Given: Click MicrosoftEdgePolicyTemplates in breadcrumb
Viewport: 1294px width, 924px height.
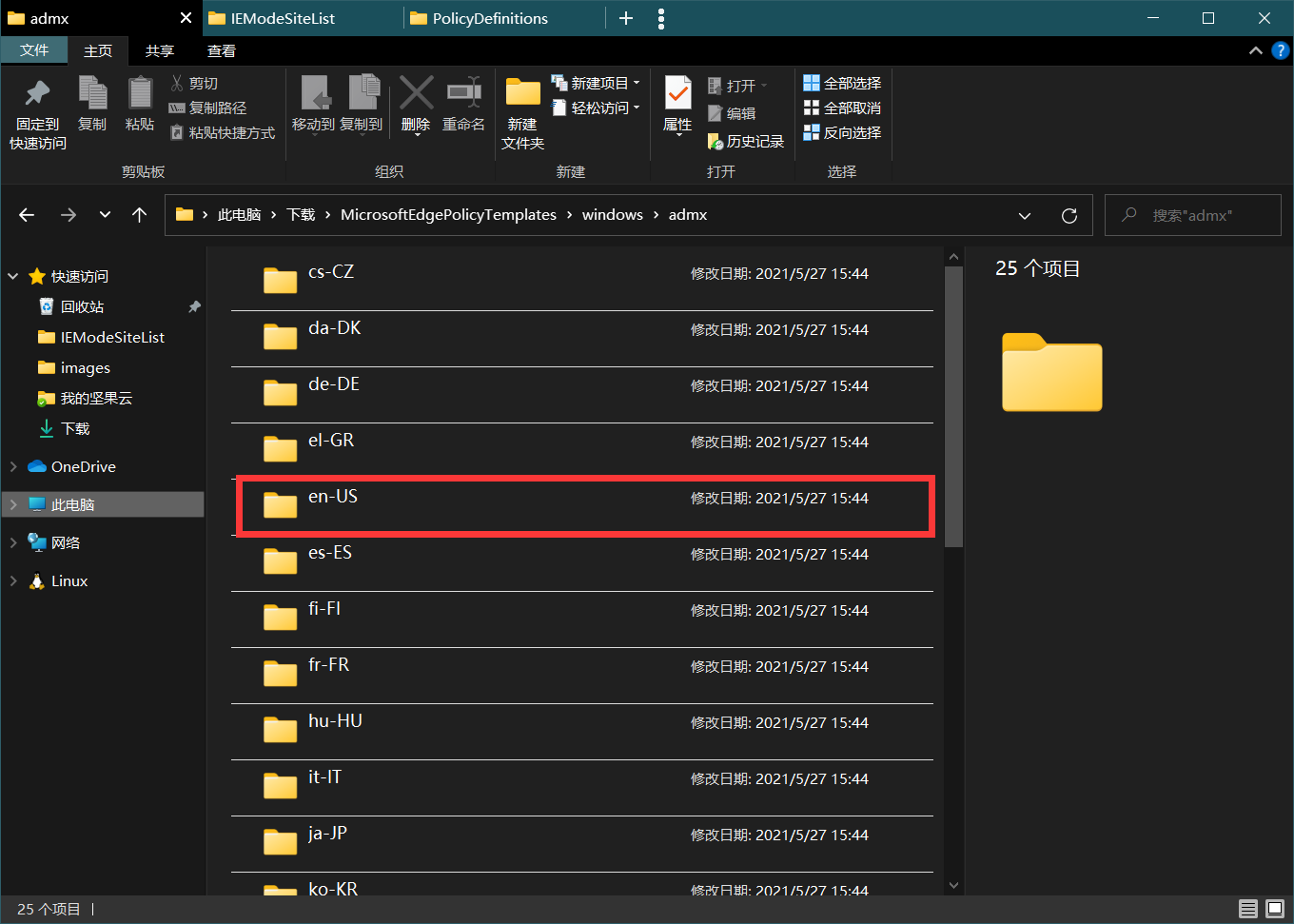Looking at the screenshot, I should [448, 215].
